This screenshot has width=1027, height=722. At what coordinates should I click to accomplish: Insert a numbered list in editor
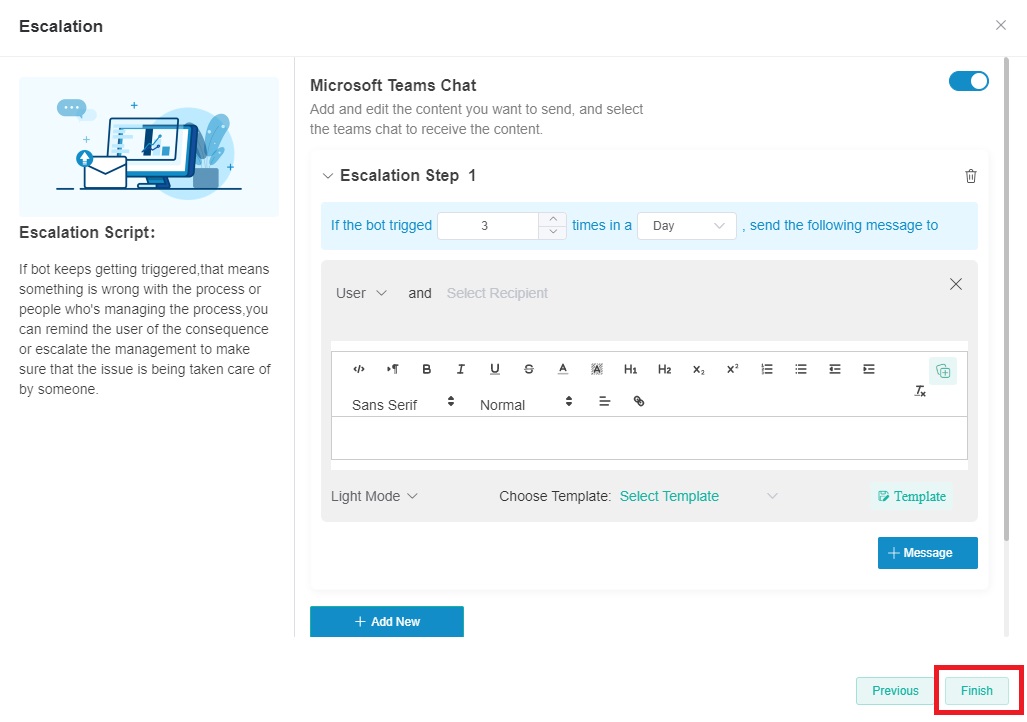click(767, 369)
